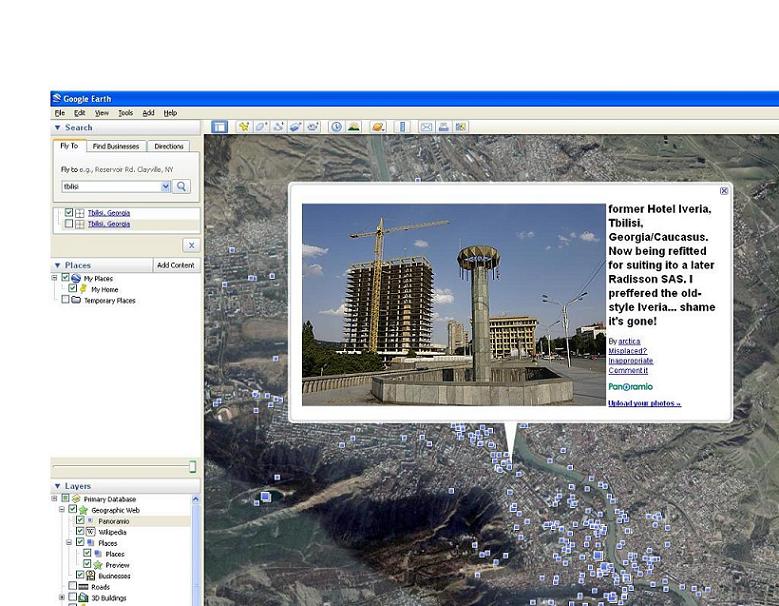Click View in Google Maps icon

461,127
